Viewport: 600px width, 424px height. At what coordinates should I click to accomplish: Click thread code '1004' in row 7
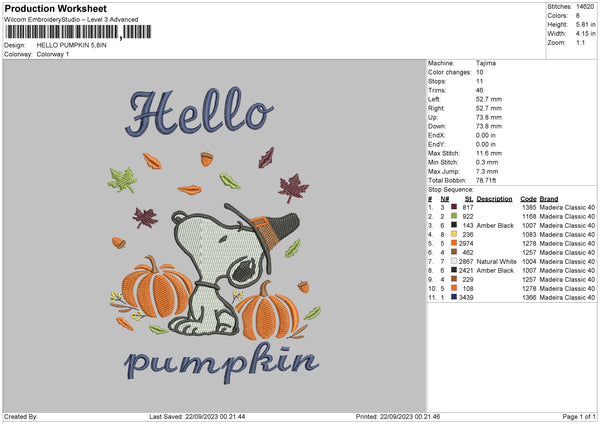[x=529, y=261]
